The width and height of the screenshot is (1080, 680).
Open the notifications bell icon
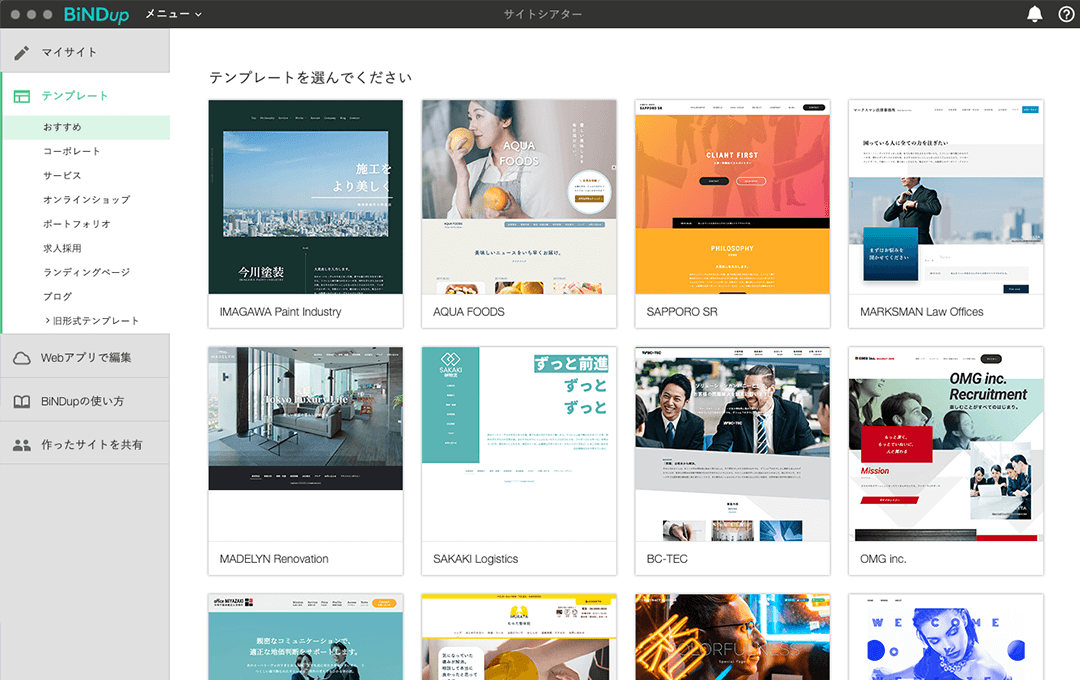point(1035,14)
